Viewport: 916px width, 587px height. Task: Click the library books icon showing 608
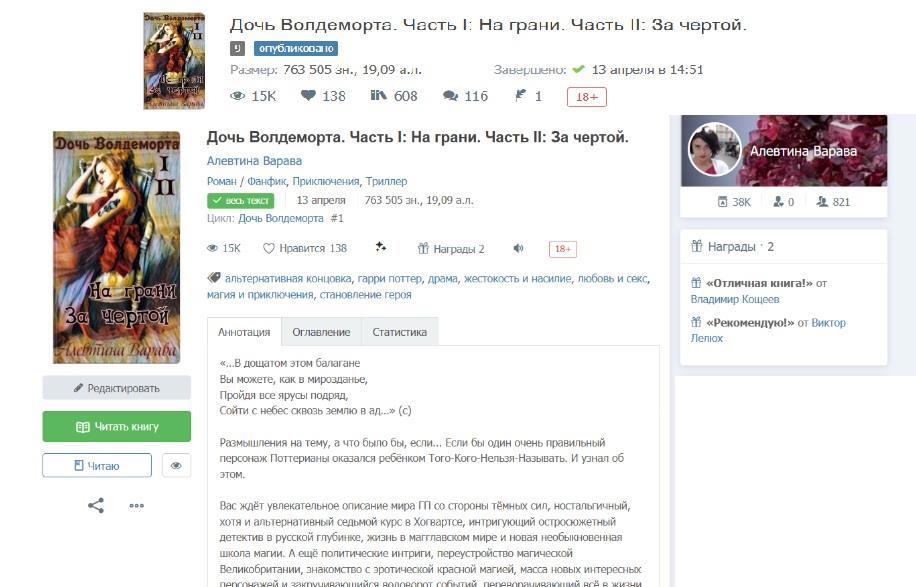pyautogui.click(x=379, y=95)
